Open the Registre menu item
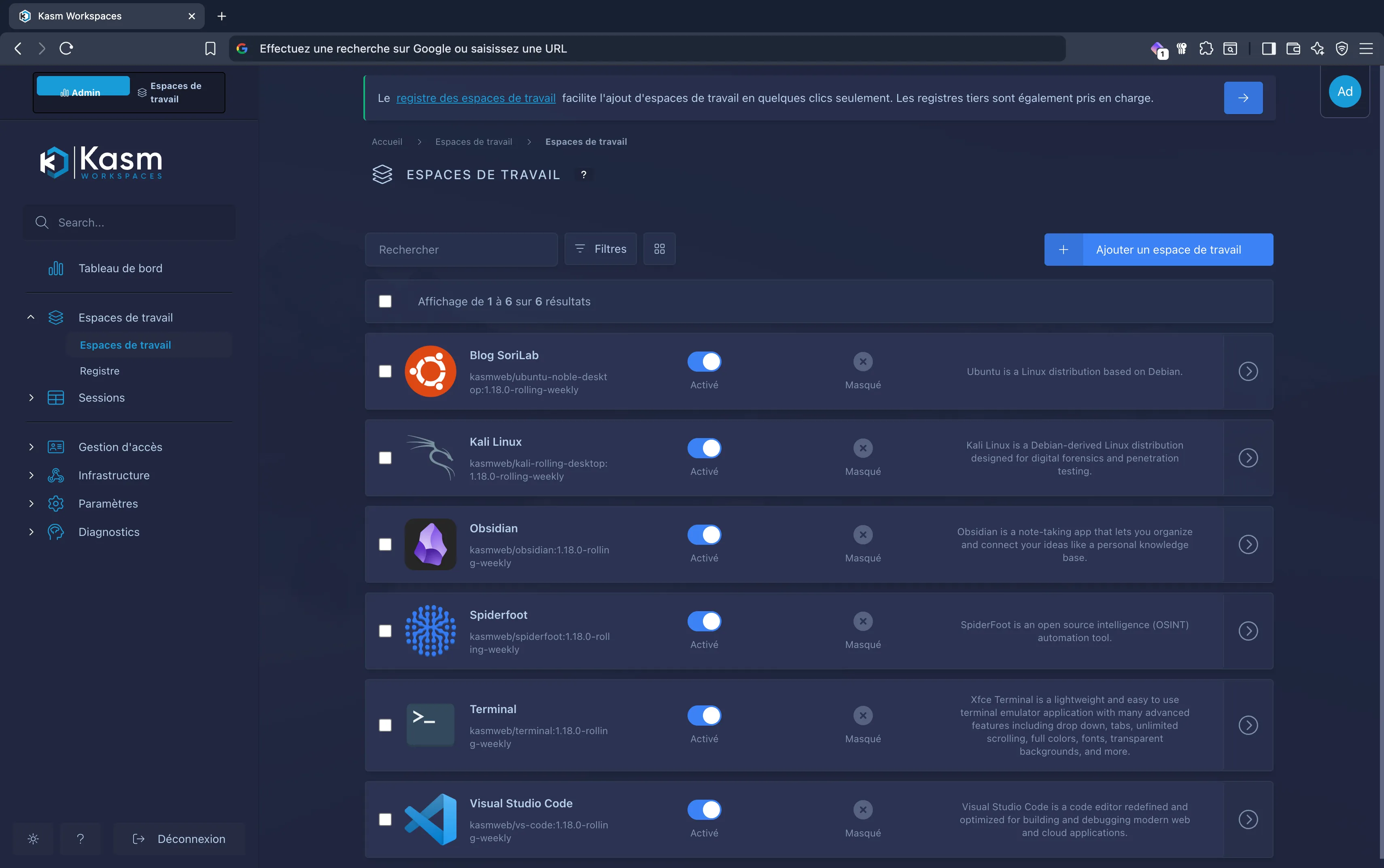 [100, 371]
